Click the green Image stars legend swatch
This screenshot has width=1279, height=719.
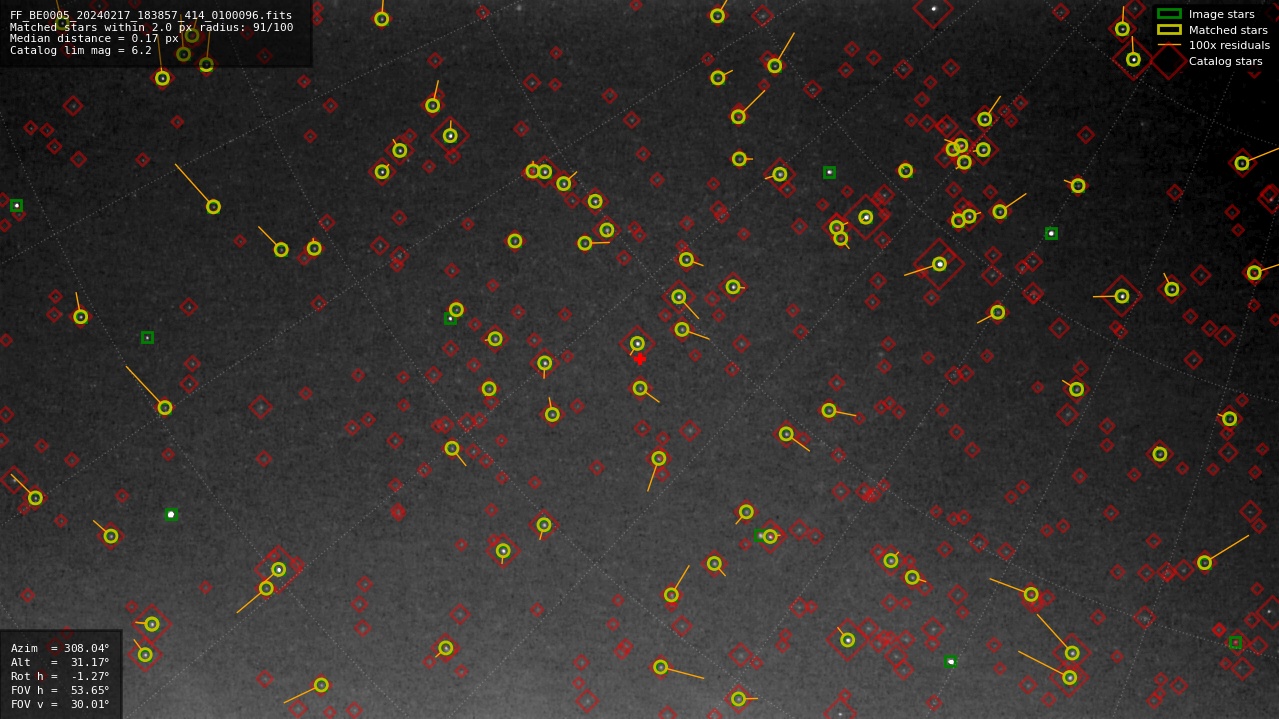[x=1169, y=14]
